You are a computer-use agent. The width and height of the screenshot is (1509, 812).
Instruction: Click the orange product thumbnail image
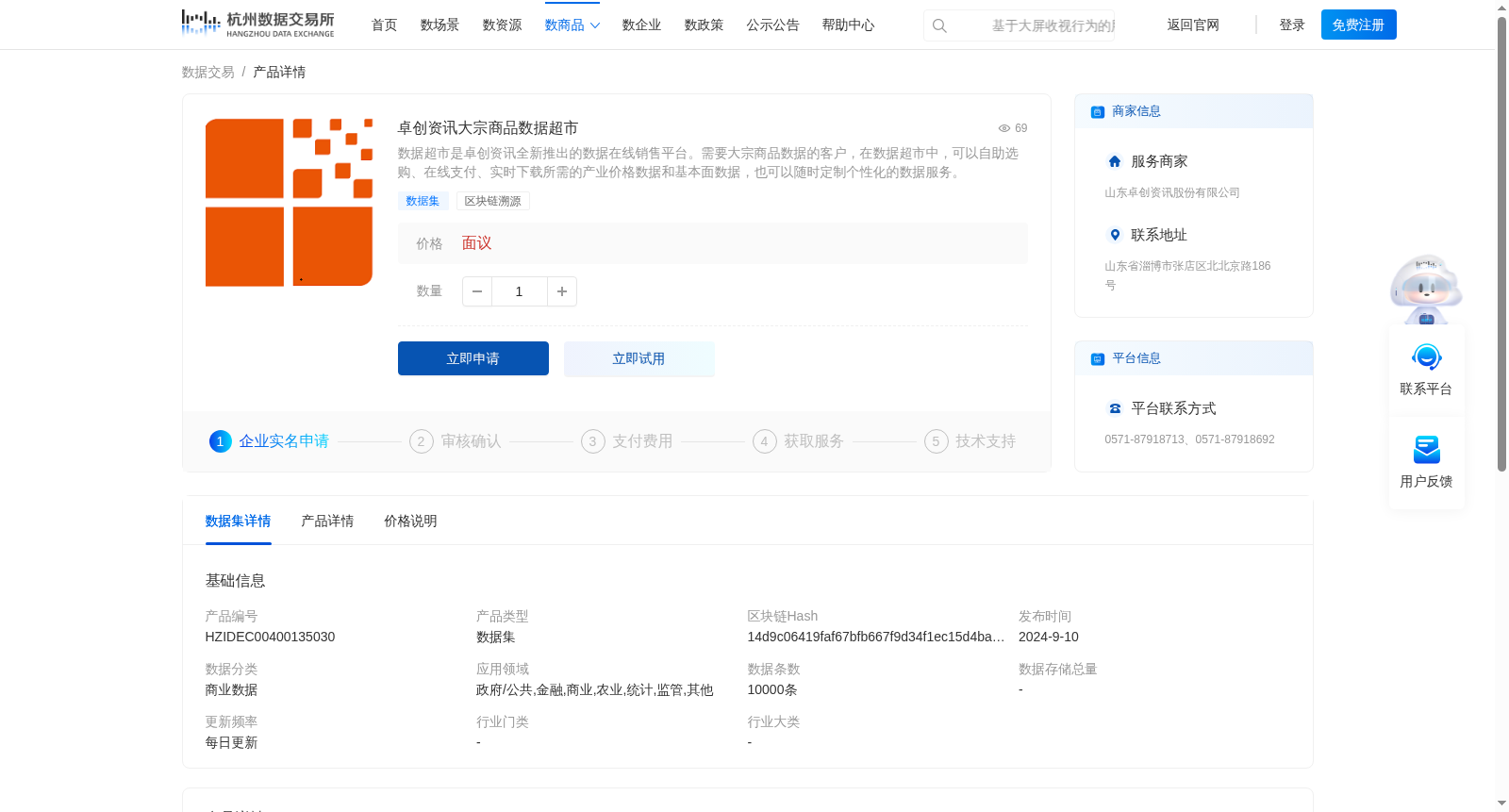[x=290, y=202]
